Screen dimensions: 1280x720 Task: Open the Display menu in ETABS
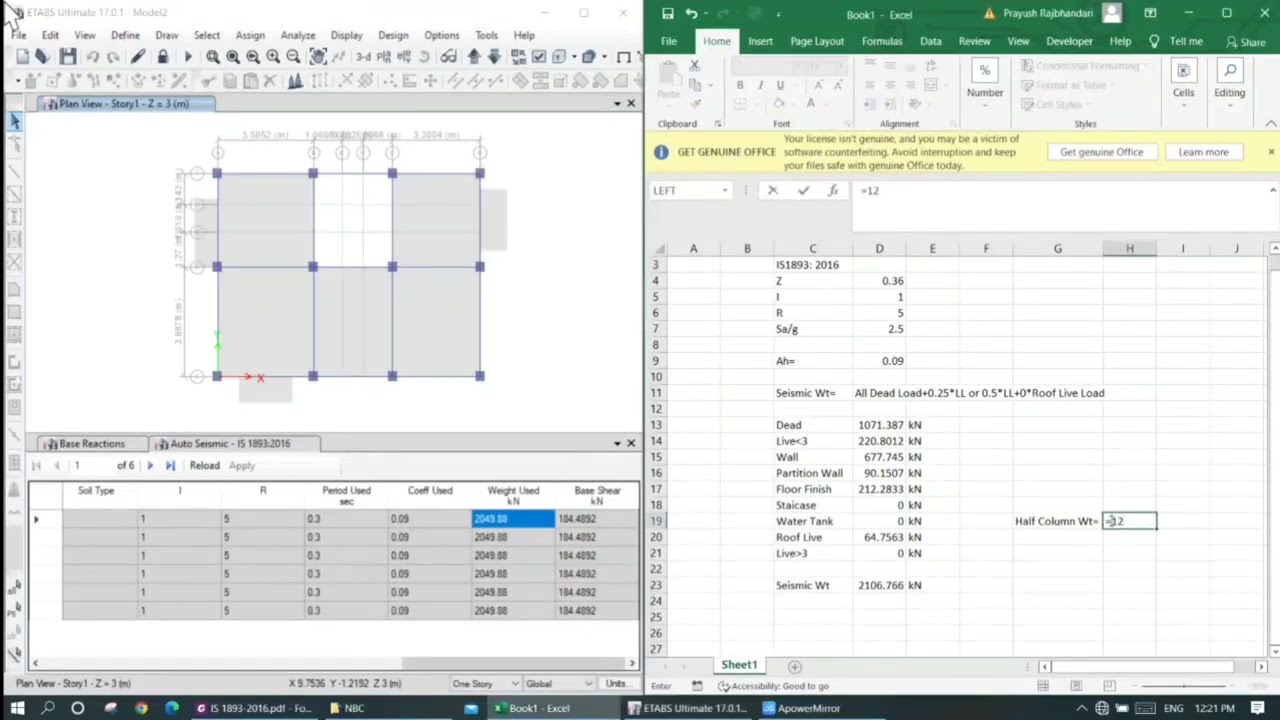[x=346, y=35]
